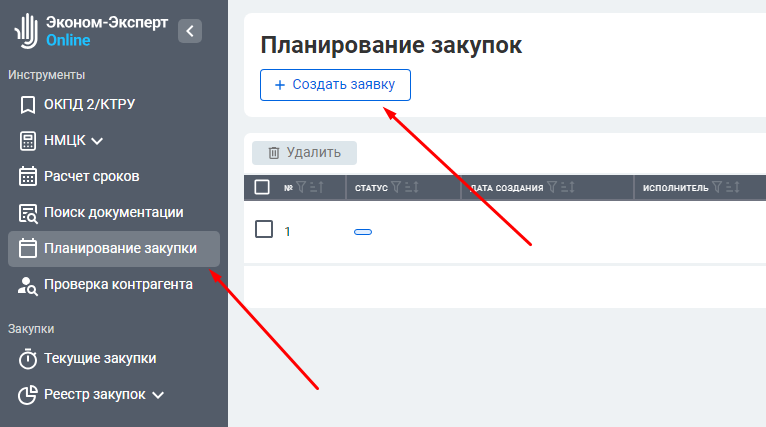Click the НМЦК calculator icon

(x=27, y=141)
